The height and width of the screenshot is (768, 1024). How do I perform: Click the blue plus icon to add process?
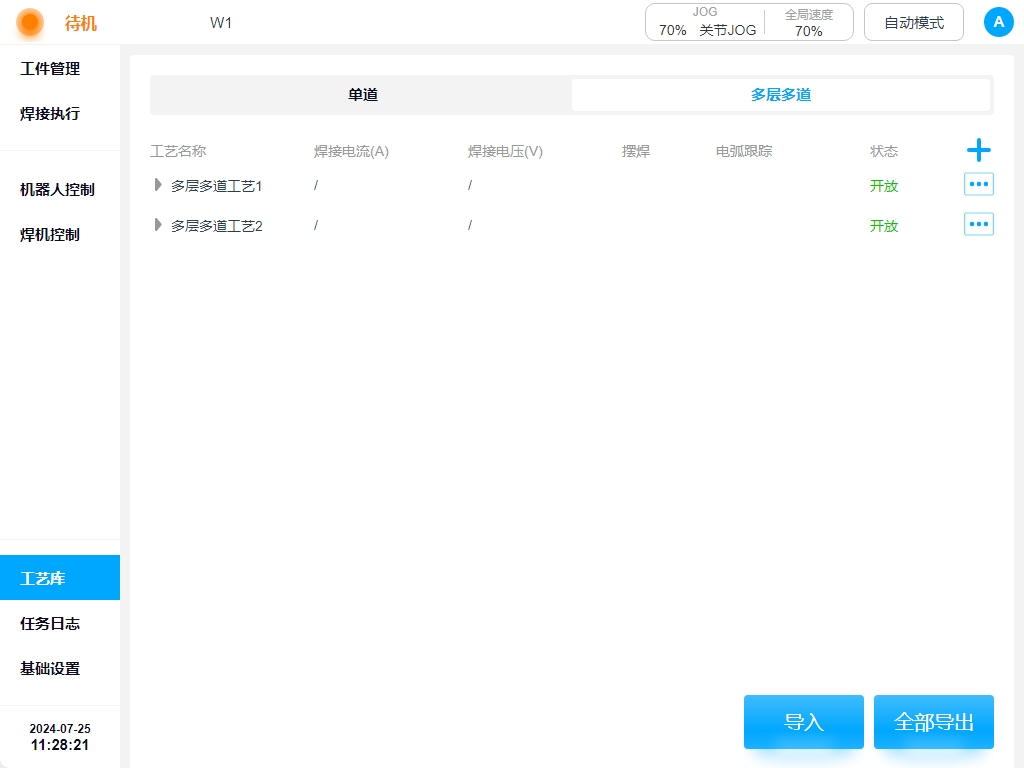978,151
